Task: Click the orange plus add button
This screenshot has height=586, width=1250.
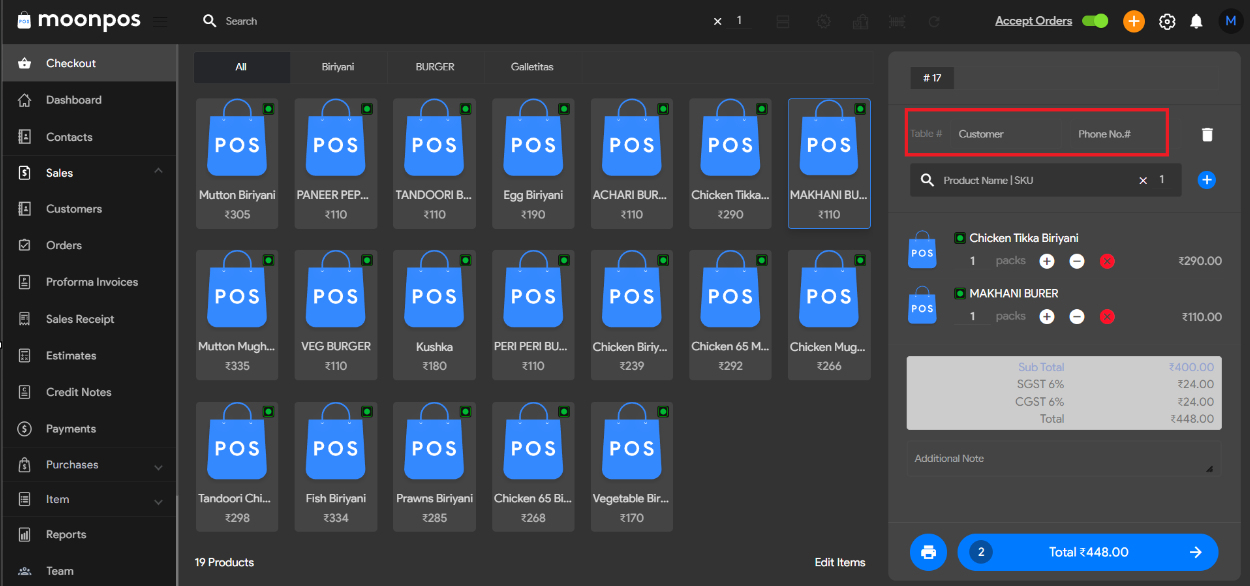Action: pyautogui.click(x=1133, y=21)
